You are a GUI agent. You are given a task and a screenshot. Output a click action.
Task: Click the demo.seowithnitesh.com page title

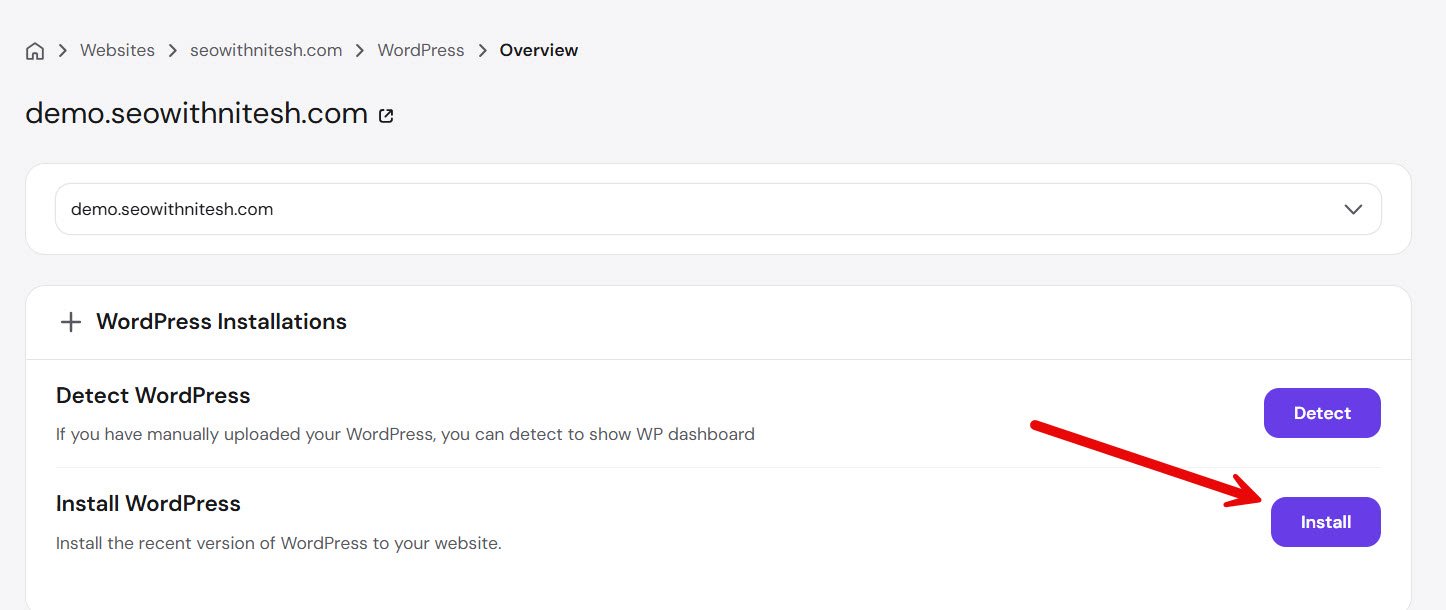pyautogui.click(x=197, y=113)
